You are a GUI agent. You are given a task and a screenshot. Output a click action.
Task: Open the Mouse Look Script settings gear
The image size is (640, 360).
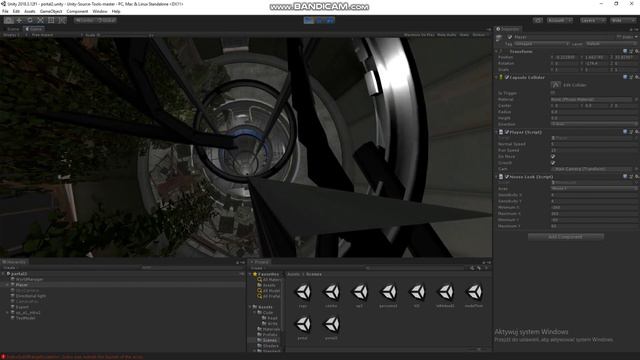pyautogui.click(x=636, y=177)
